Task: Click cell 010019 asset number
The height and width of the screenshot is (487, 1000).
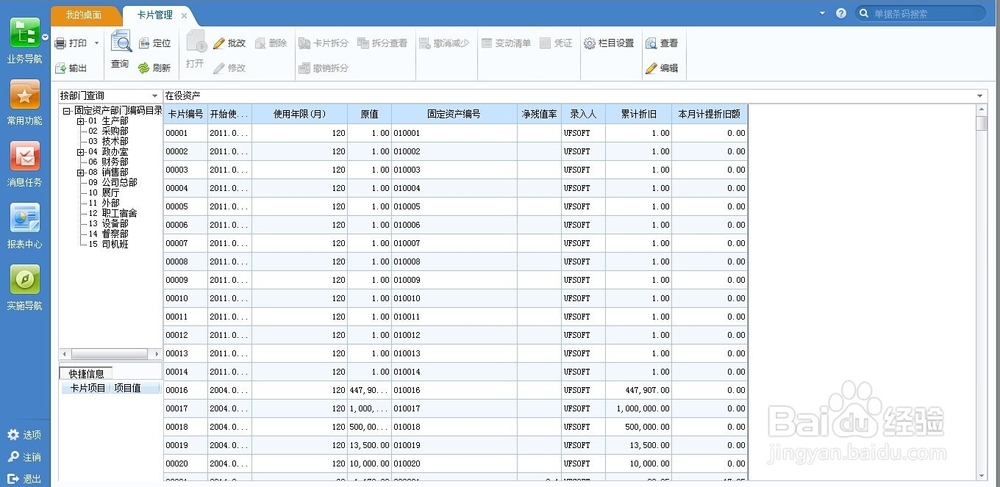Action: tap(454, 446)
